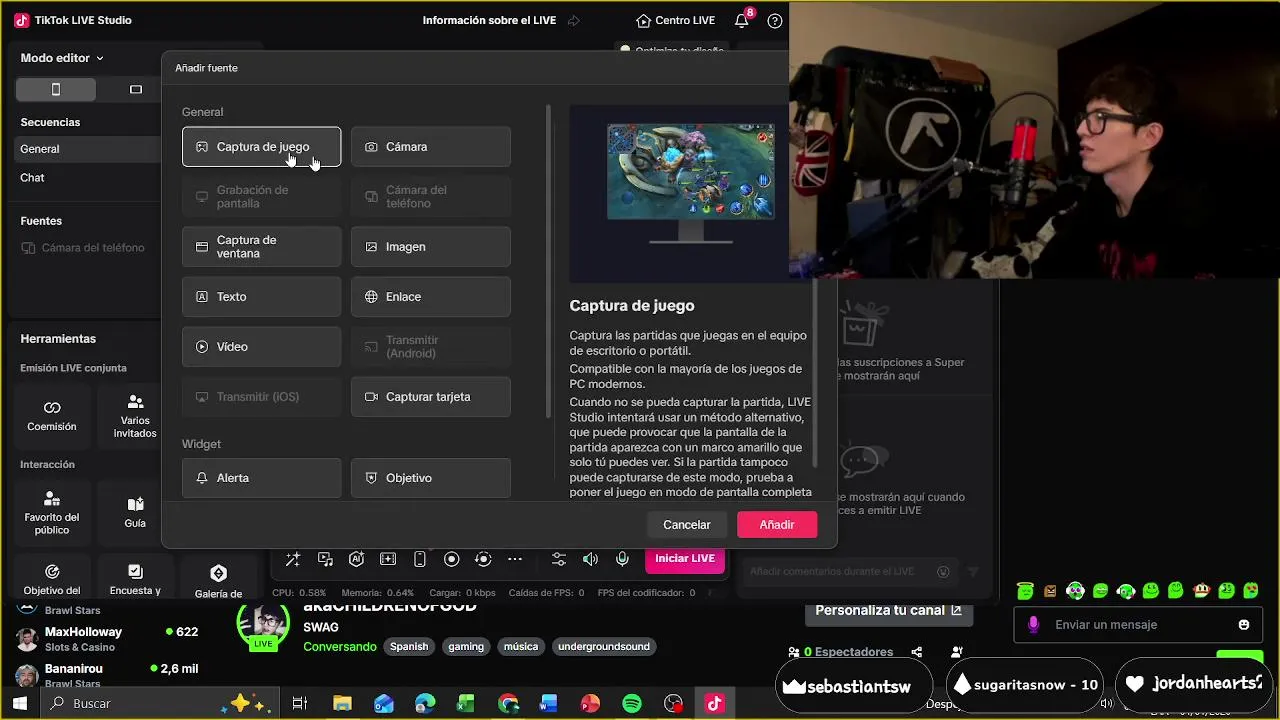This screenshot has width=1280, height=720.
Task: Open Spotify from the taskbar
Action: pyautogui.click(x=632, y=704)
